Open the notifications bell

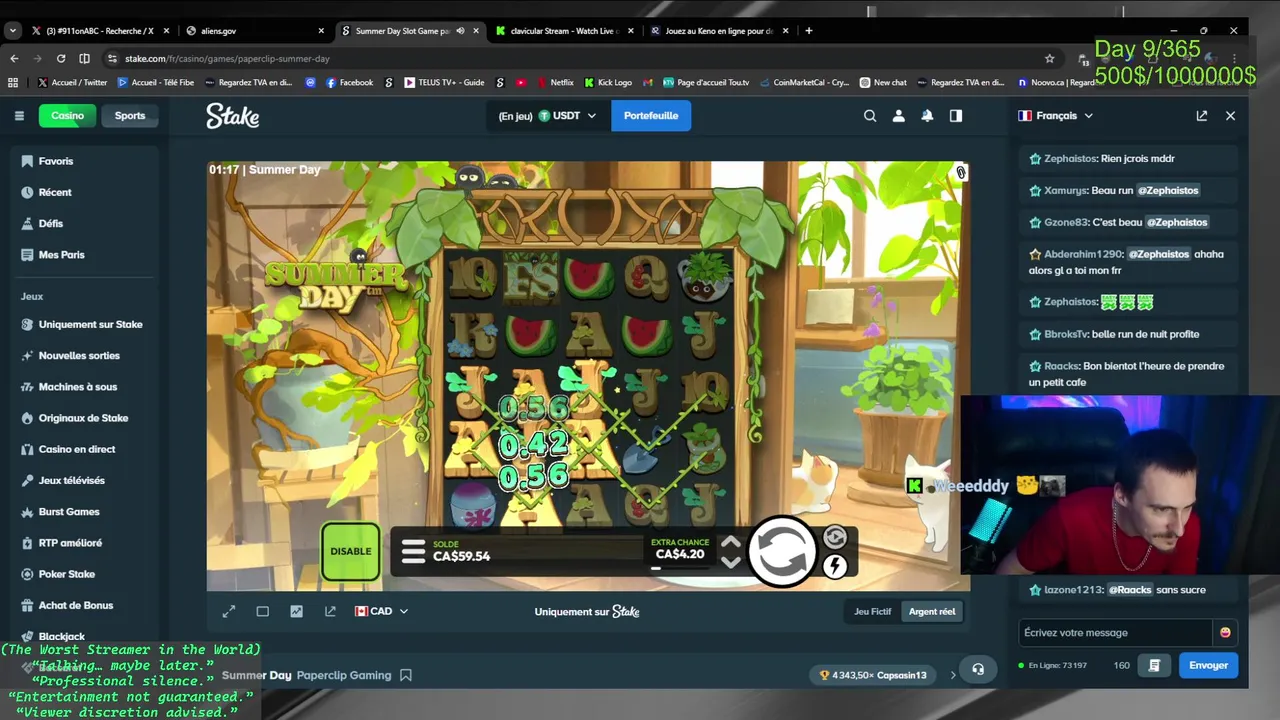(927, 116)
